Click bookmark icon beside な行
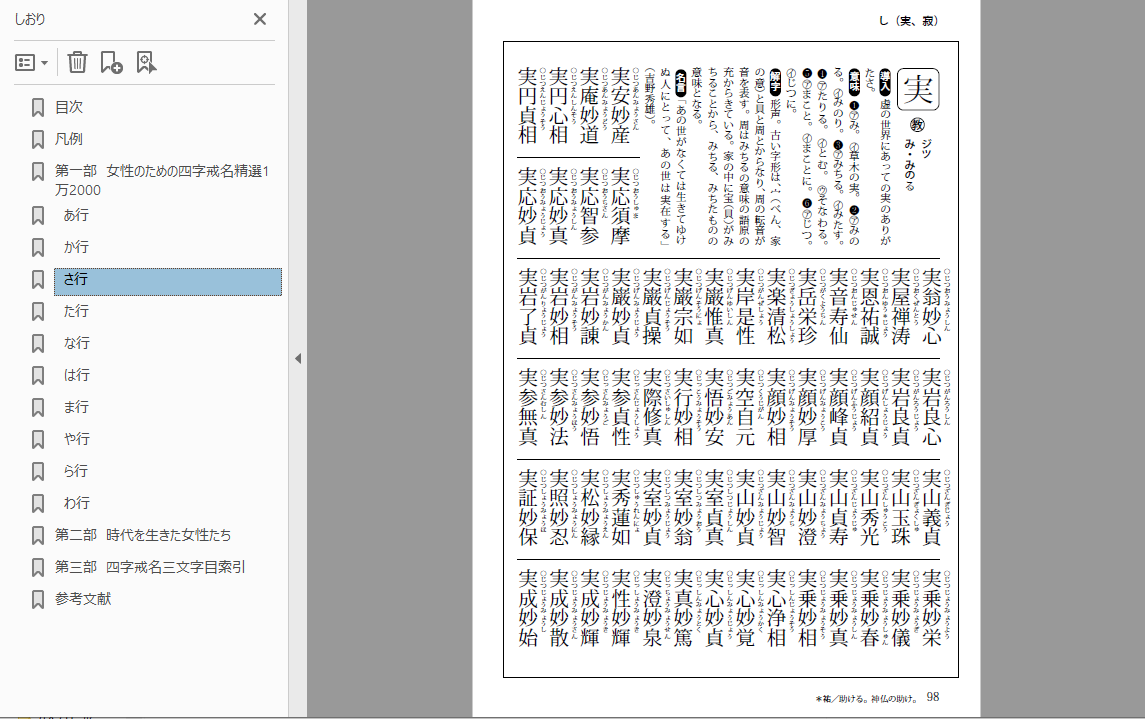Screen dimensions: 1145x719 [x=38, y=343]
